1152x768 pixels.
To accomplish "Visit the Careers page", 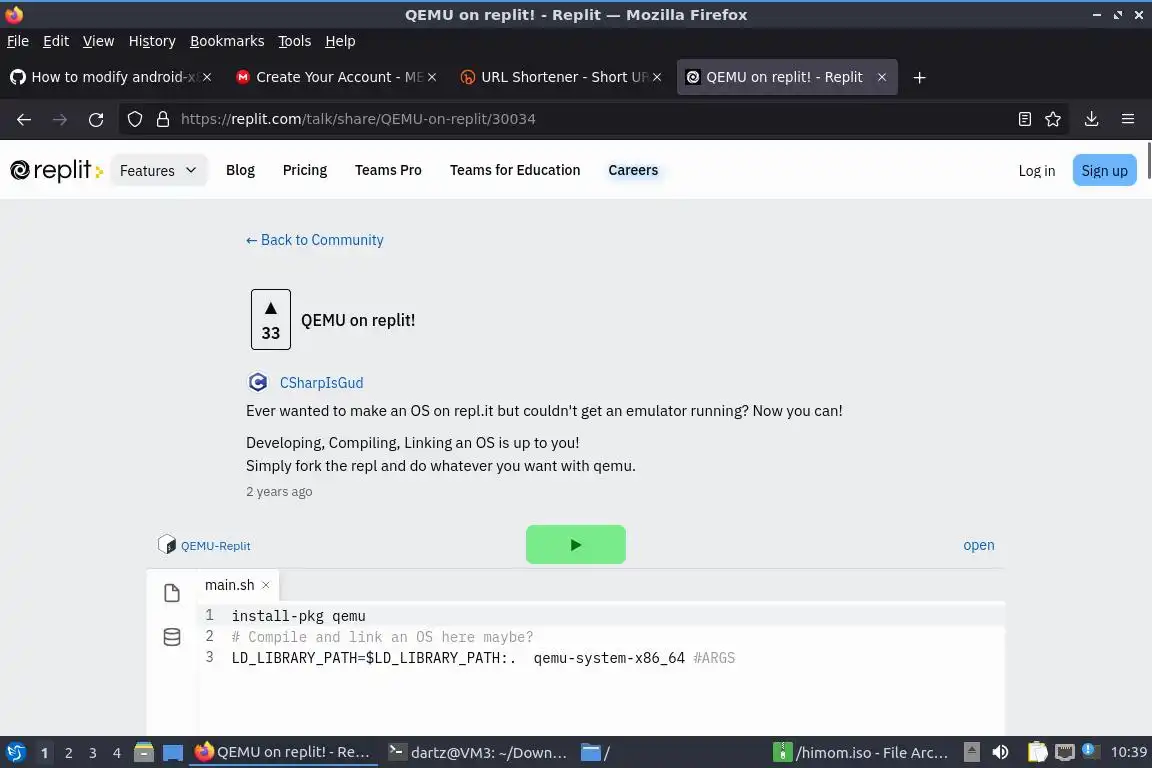I will click(x=633, y=171).
